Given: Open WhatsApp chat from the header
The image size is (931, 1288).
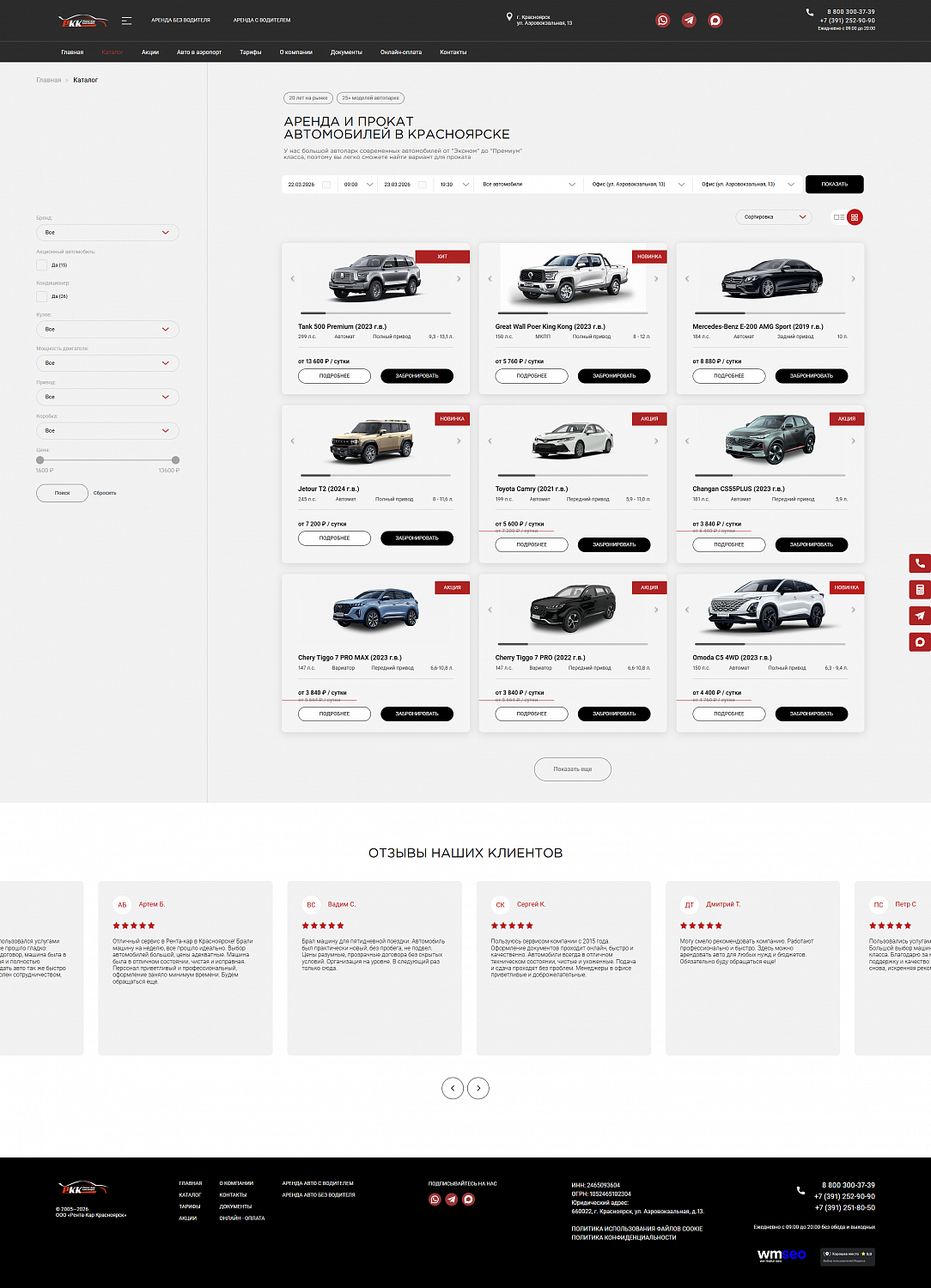Looking at the screenshot, I should 663,20.
